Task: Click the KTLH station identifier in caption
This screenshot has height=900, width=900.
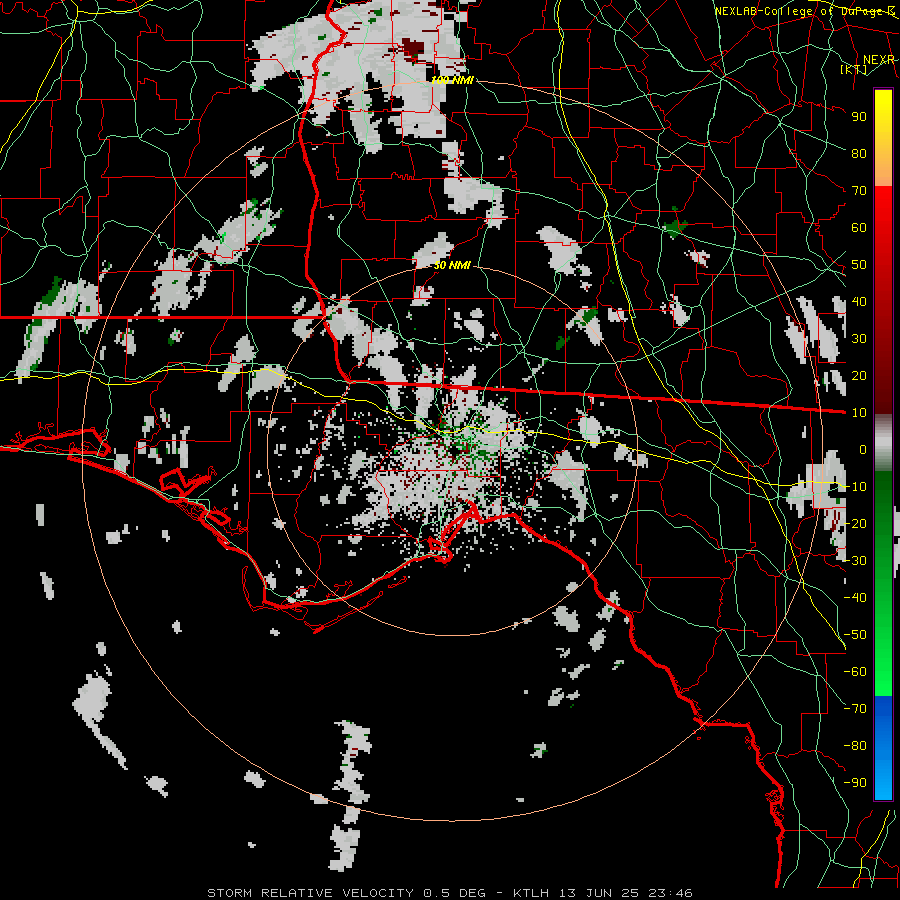Action: coord(532,893)
